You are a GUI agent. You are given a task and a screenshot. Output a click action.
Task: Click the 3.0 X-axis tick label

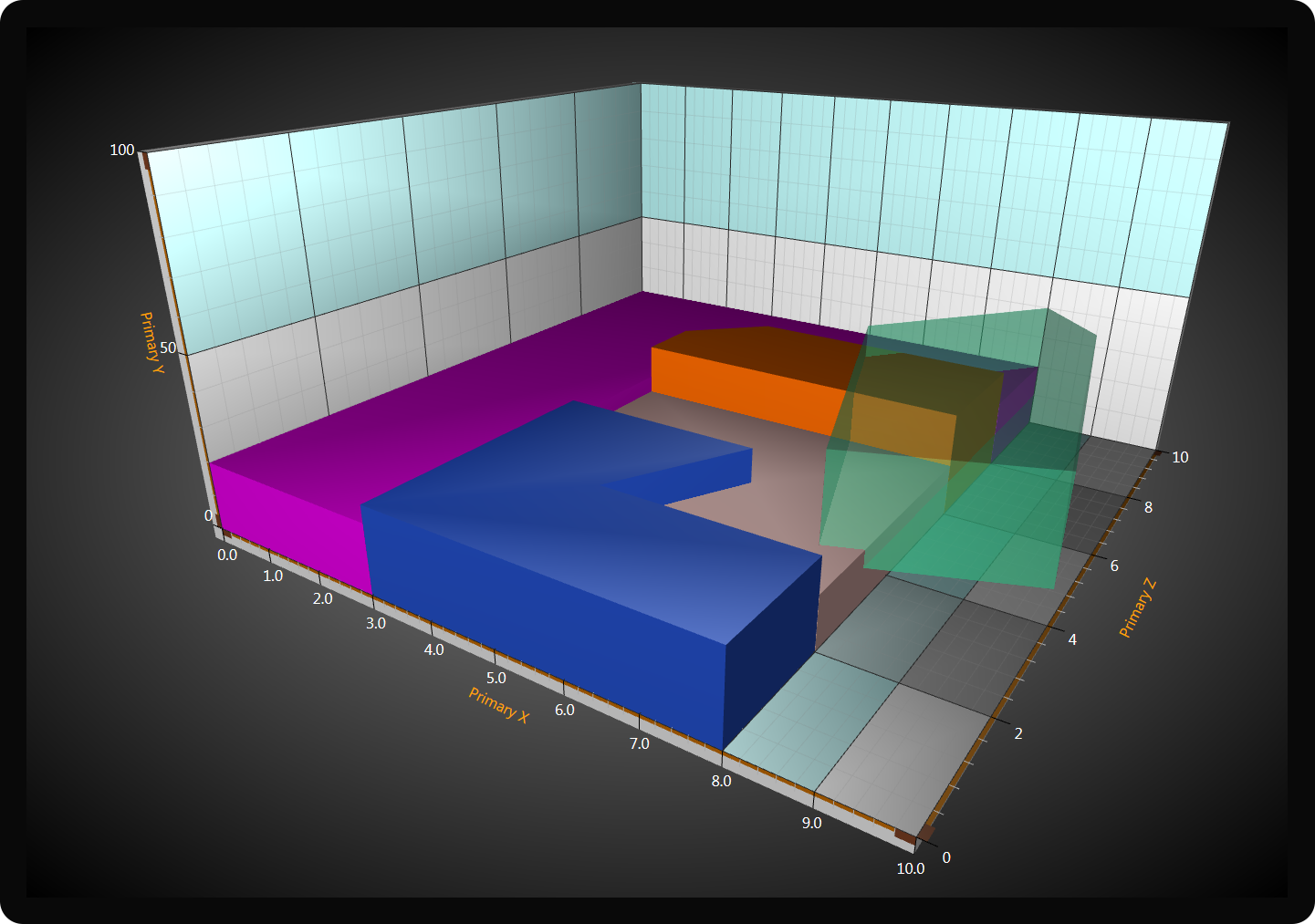pyautogui.click(x=375, y=623)
